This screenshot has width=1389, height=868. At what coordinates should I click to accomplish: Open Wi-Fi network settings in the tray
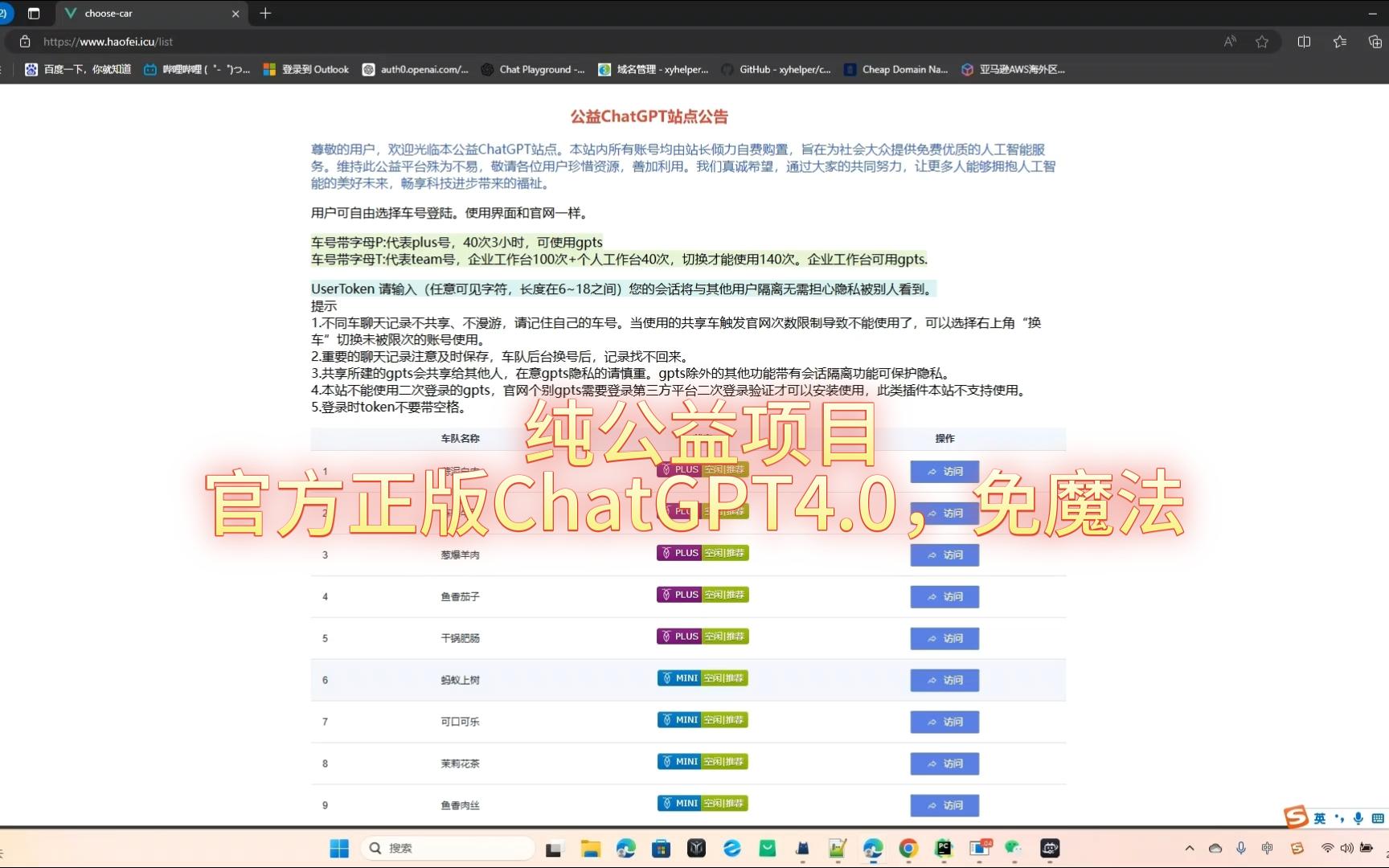[1327, 849]
